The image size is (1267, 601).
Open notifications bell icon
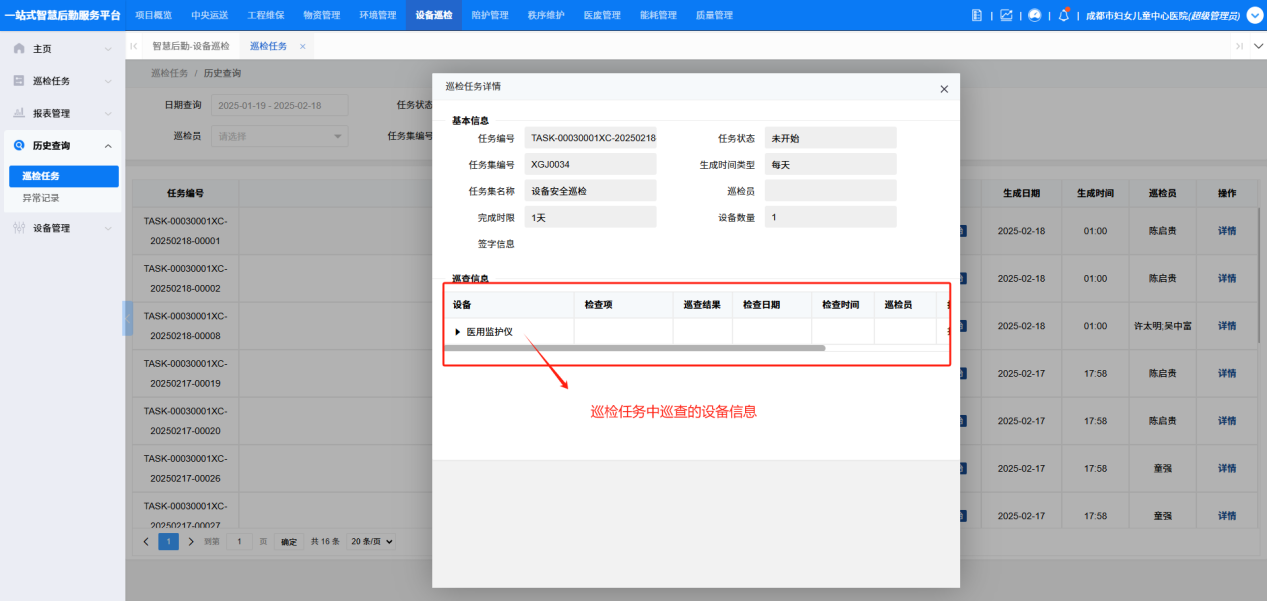click(1064, 15)
